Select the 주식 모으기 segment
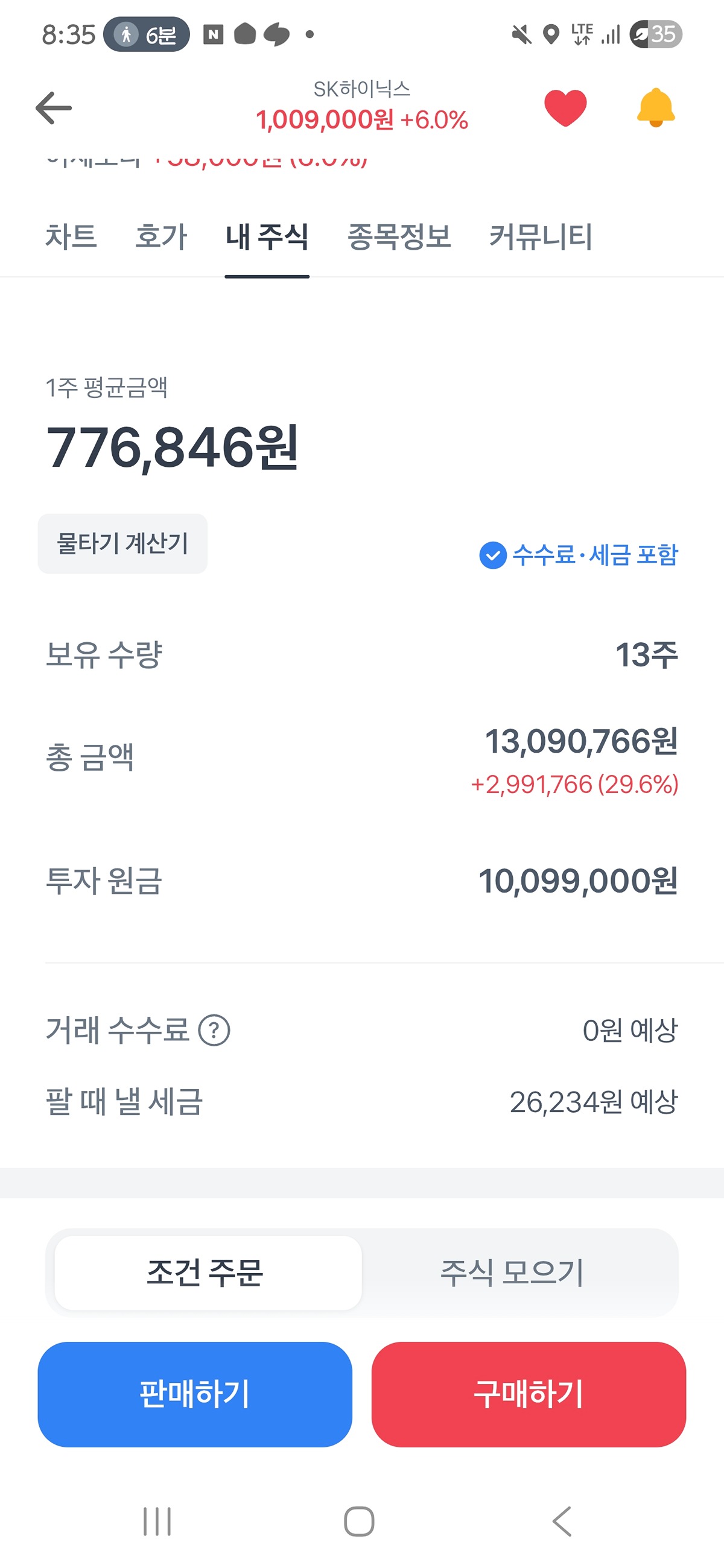 tap(512, 1271)
